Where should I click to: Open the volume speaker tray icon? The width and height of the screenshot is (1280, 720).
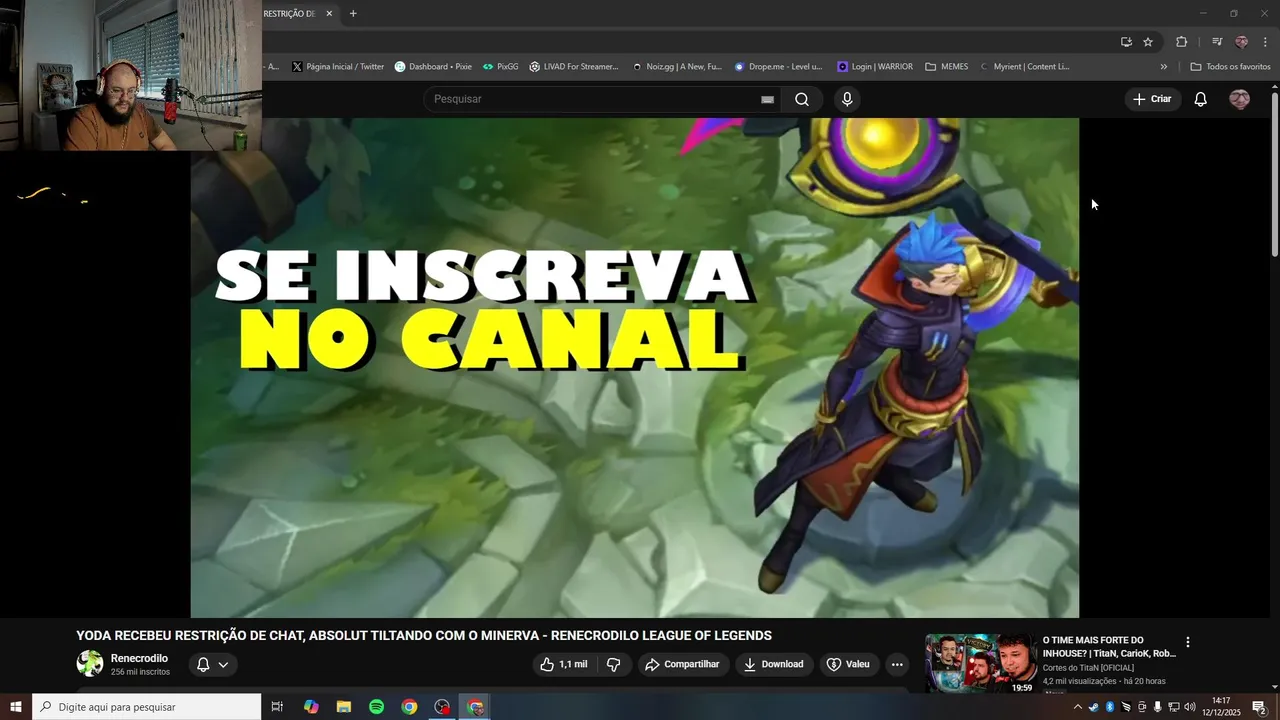tap(1190, 707)
